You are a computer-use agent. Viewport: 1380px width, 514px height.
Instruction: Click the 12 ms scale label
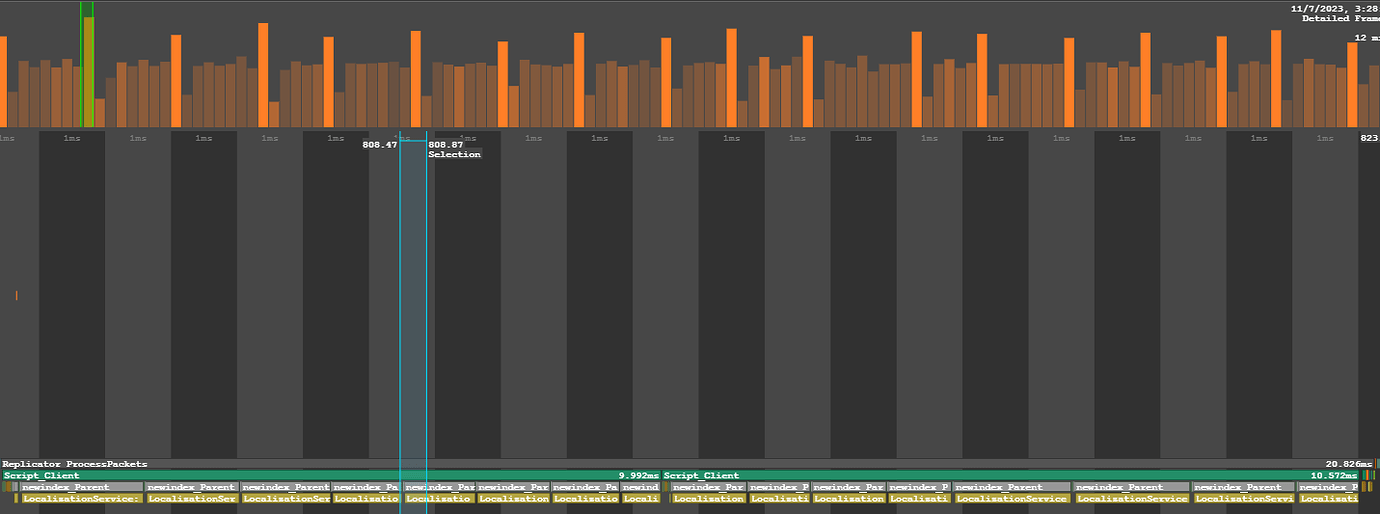click(1366, 37)
